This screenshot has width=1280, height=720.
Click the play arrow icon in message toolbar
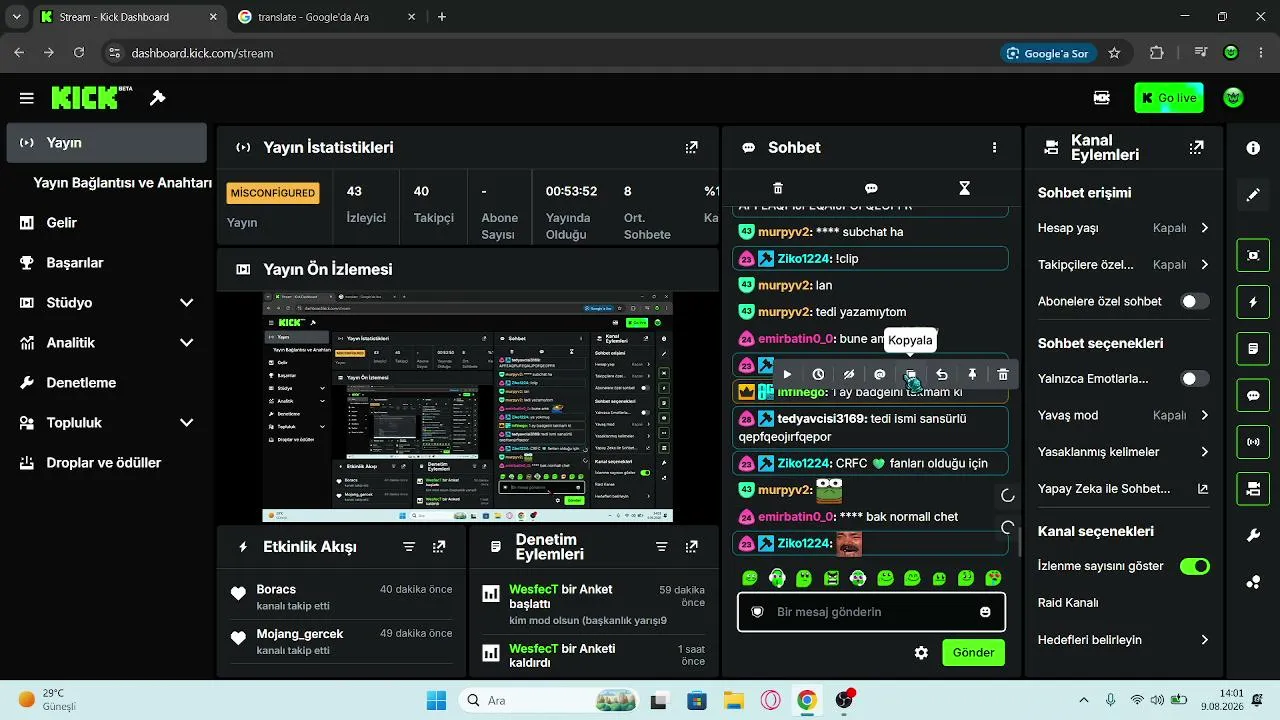(x=787, y=374)
